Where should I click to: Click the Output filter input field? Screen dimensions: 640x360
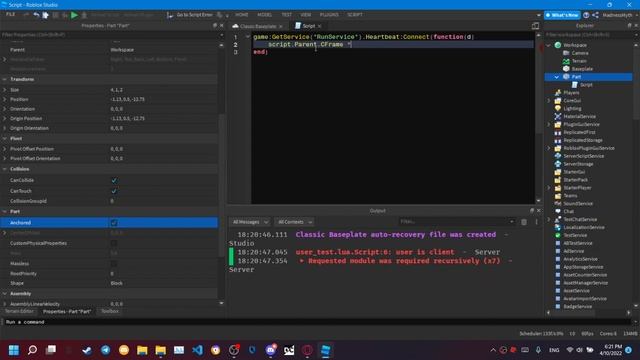[x=456, y=222]
